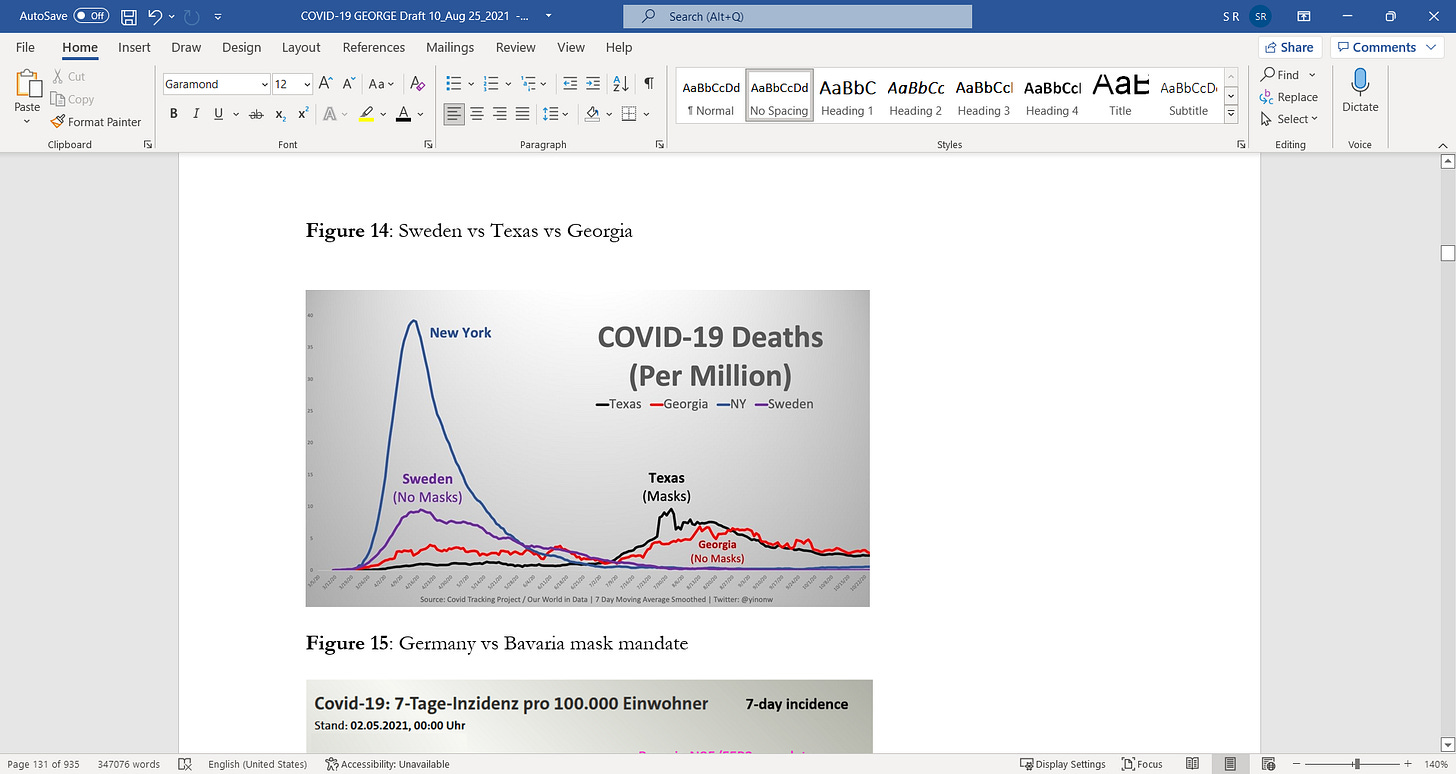Screen dimensions: 1456x774
Task: Toggle AutoSave switch on
Action: pyautogui.click(x=91, y=17)
